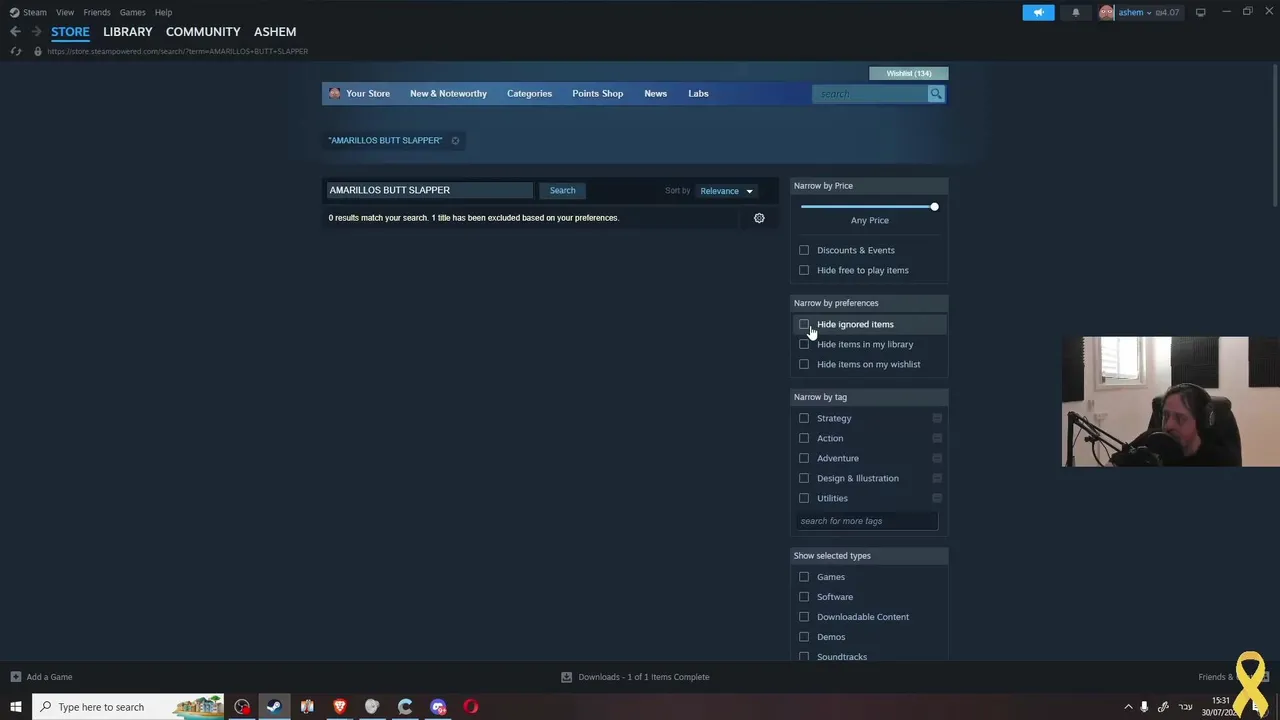Click the Downloads status icon
This screenshot has height=720, width=1280.
(566, 677)
